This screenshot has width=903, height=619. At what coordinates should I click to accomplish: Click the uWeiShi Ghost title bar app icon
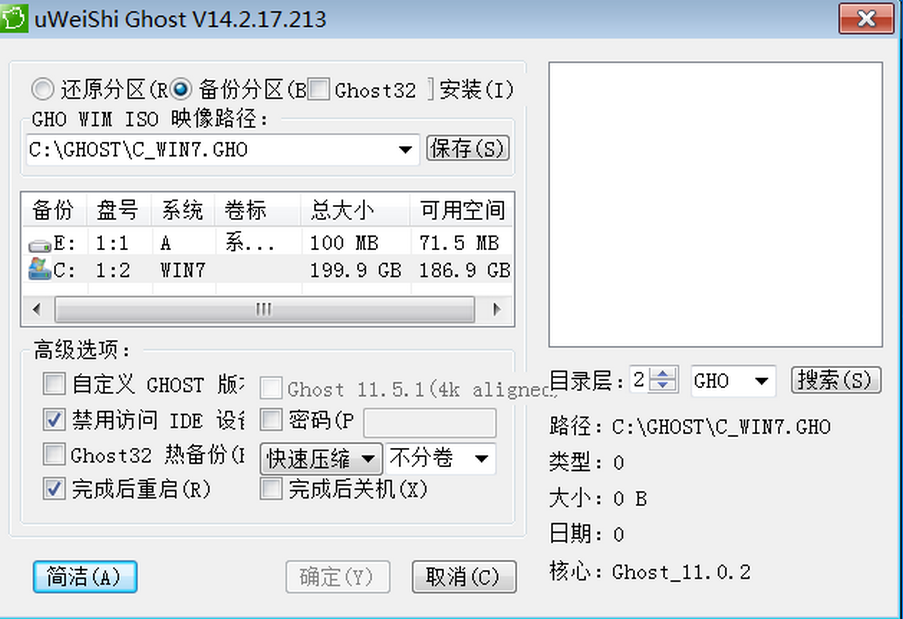[13, 19]
